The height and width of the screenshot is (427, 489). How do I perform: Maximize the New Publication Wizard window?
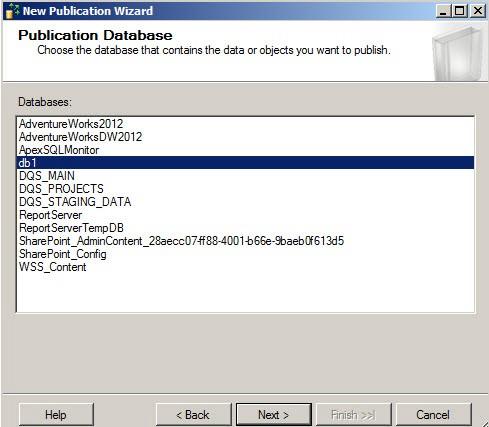[x=460, y=11]
